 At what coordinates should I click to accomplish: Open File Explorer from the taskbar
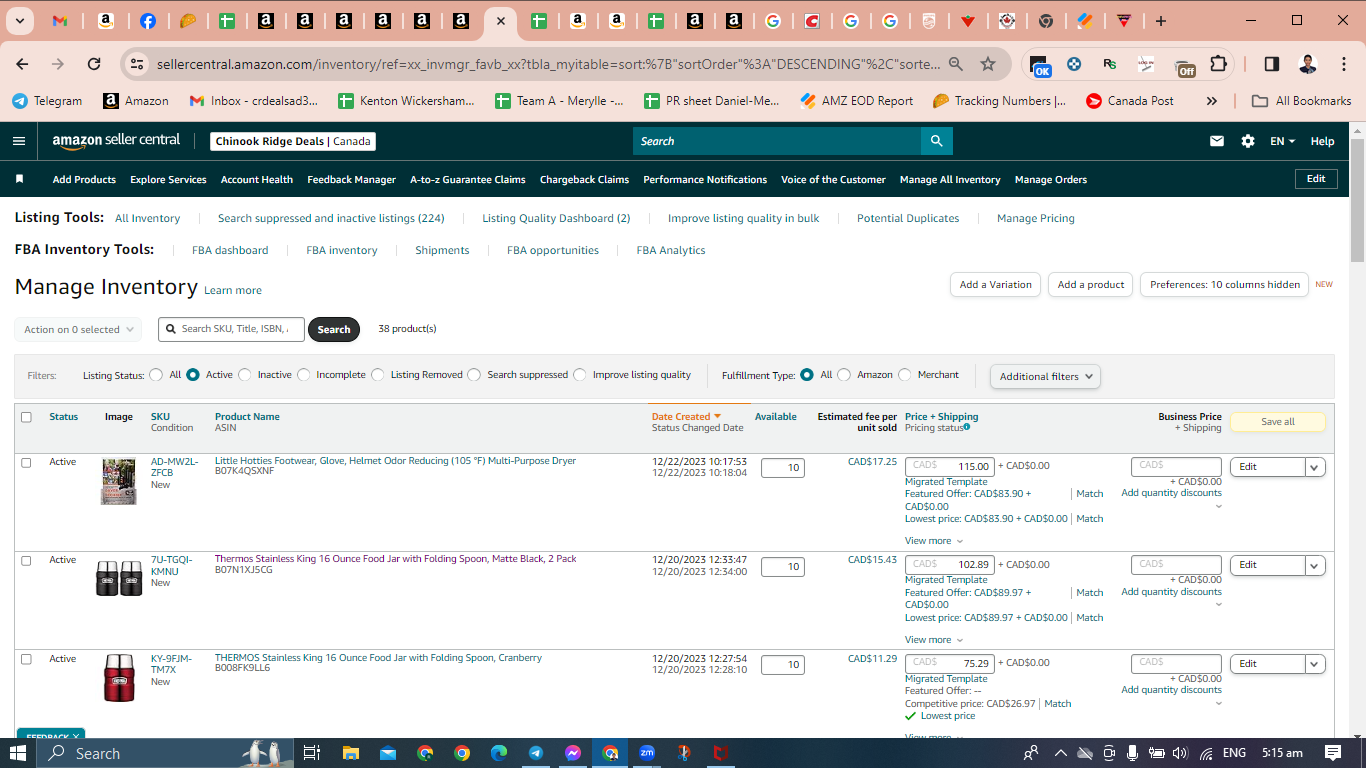click(x=351, y=753)
